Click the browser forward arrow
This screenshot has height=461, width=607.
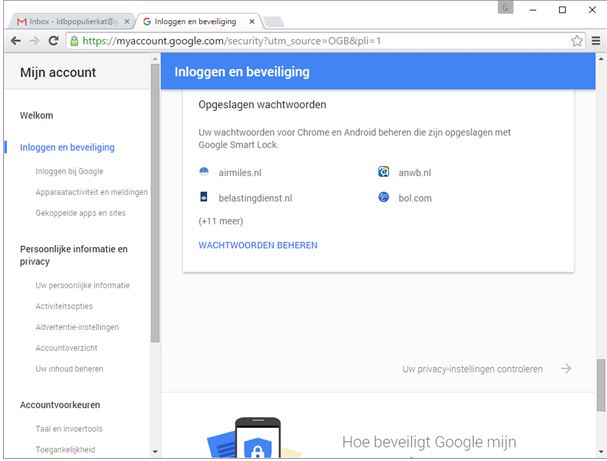coord(34,41)
